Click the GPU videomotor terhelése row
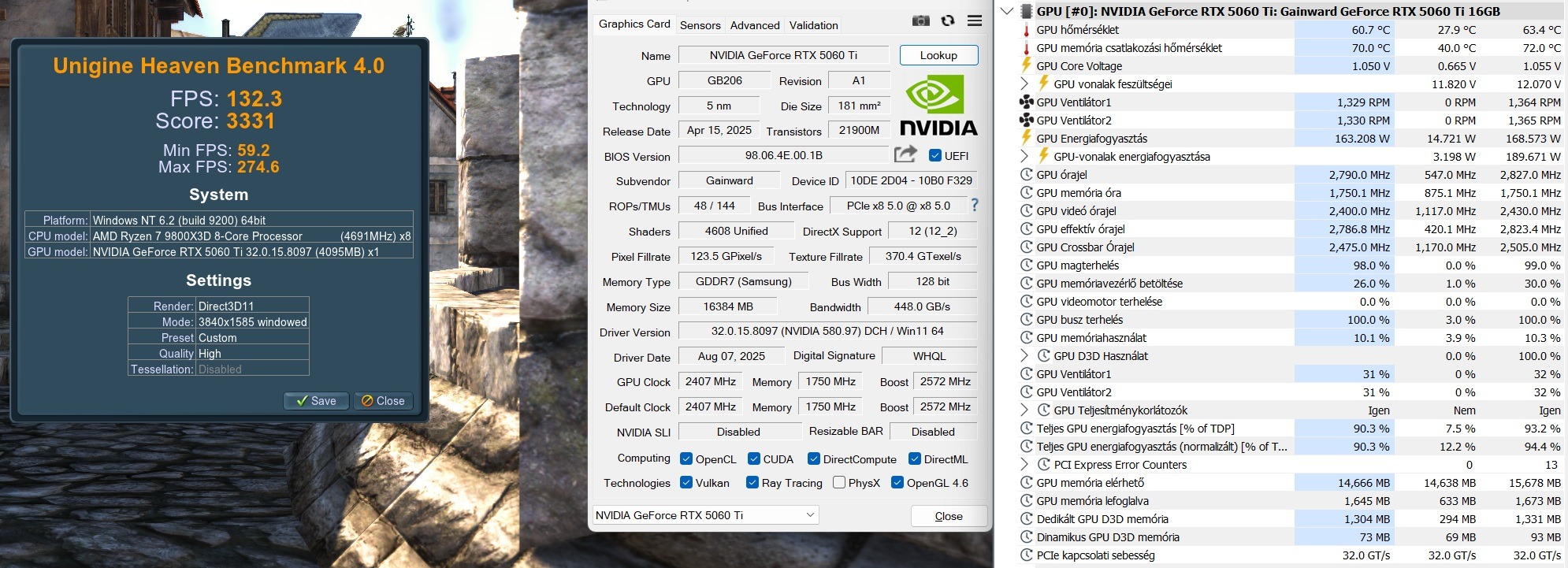This screenshot has height=568, width=1568. pos(1289,302)
